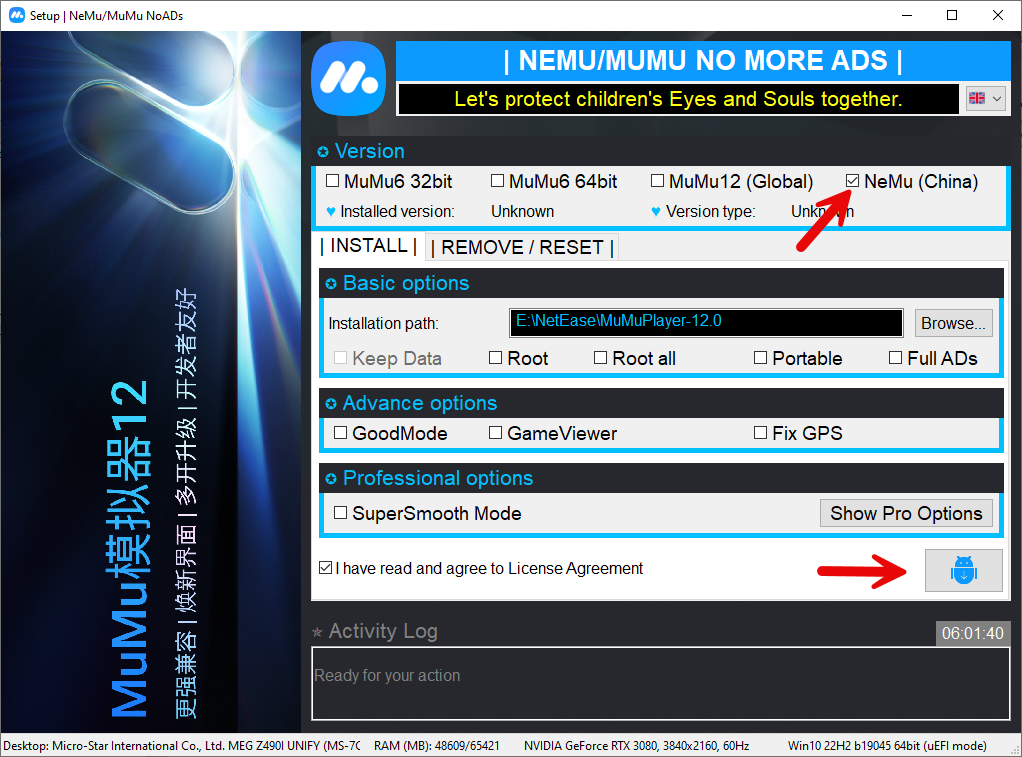The image size is (1022, 757).
Task: Click the Win10 22H2 status bar entry
Action: point(886,745)
